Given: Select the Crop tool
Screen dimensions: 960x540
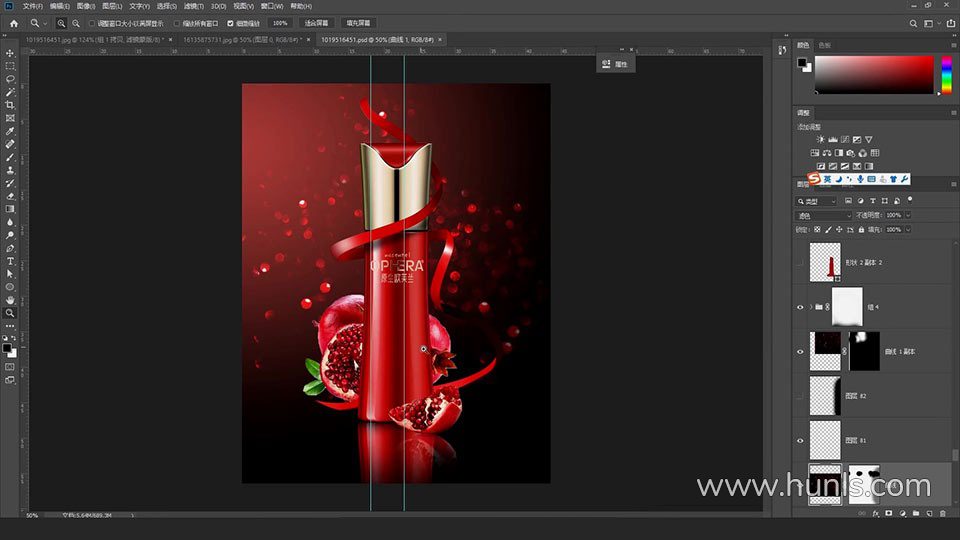Looking at the screenshot, I should point(10,105).
